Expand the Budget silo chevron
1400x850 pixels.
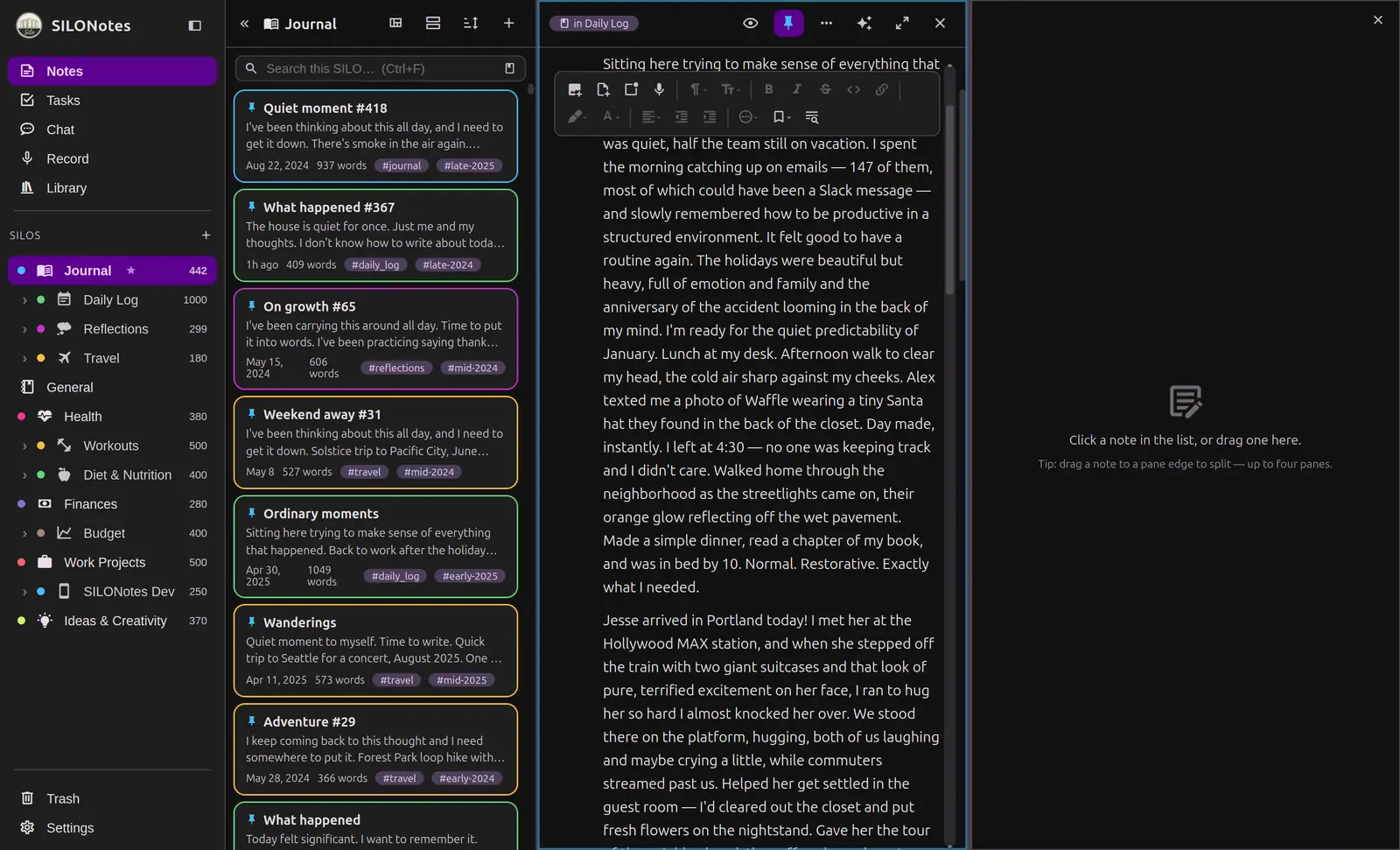point(24,533)
